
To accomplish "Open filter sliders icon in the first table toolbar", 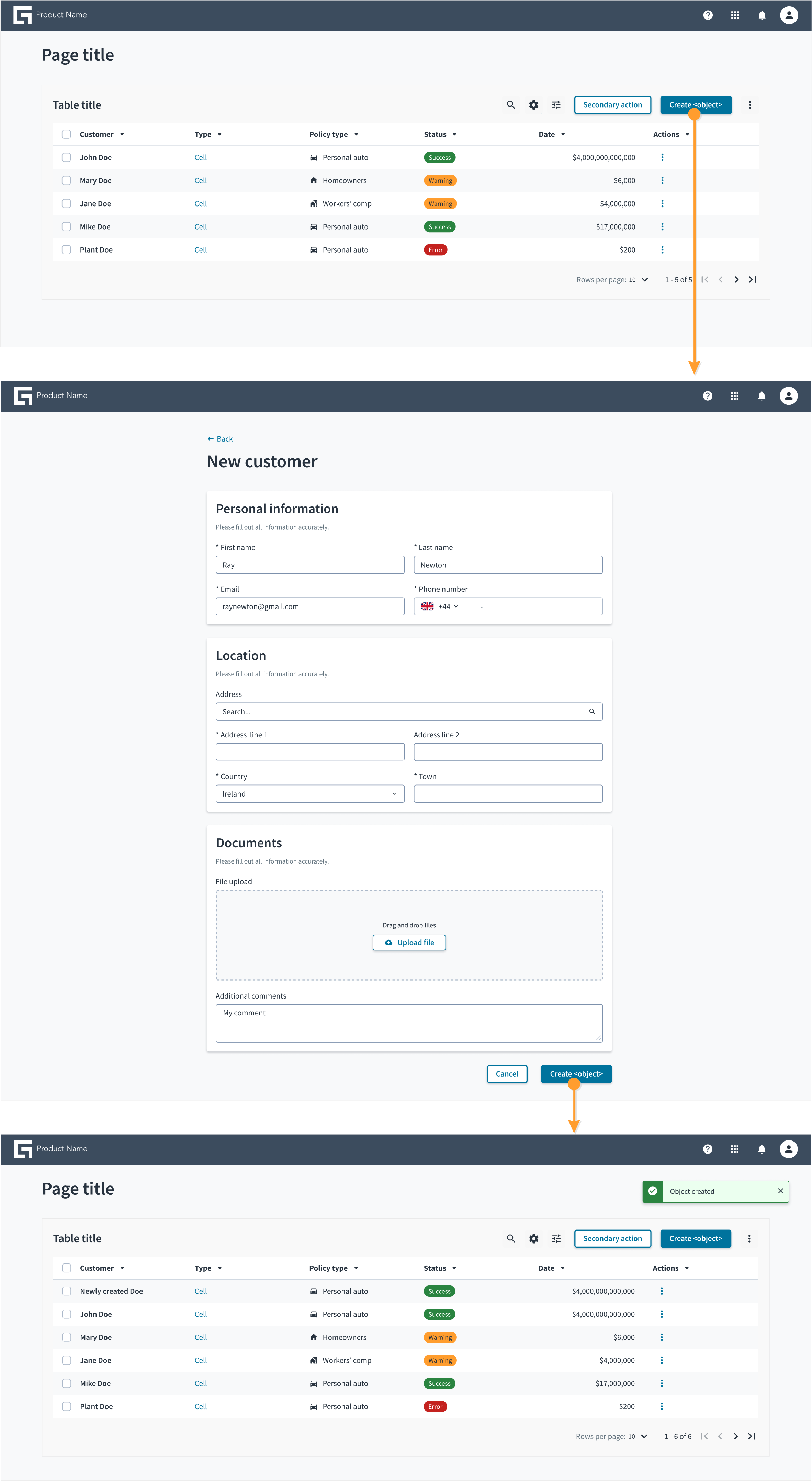I will [x=556, y=105].
